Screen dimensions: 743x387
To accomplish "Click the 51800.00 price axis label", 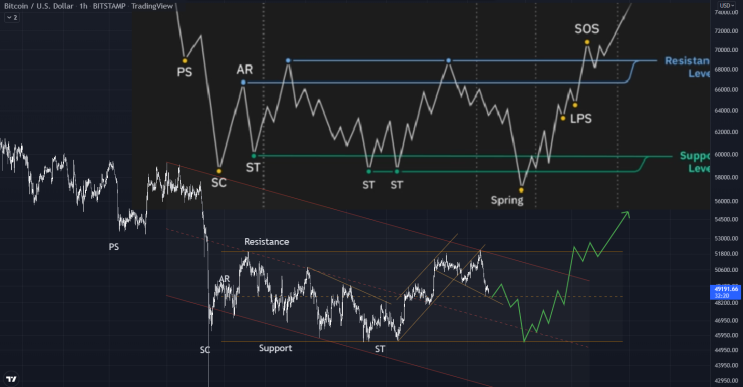I will point(725,254).
